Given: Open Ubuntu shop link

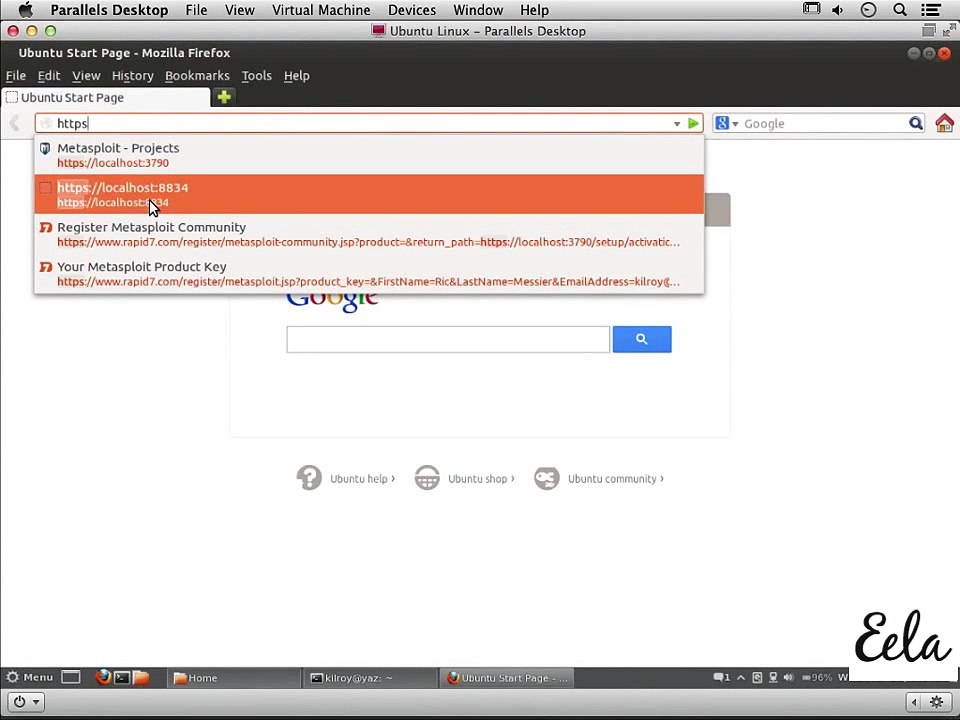Looking at the screenshot, I should tap(481, 479).
